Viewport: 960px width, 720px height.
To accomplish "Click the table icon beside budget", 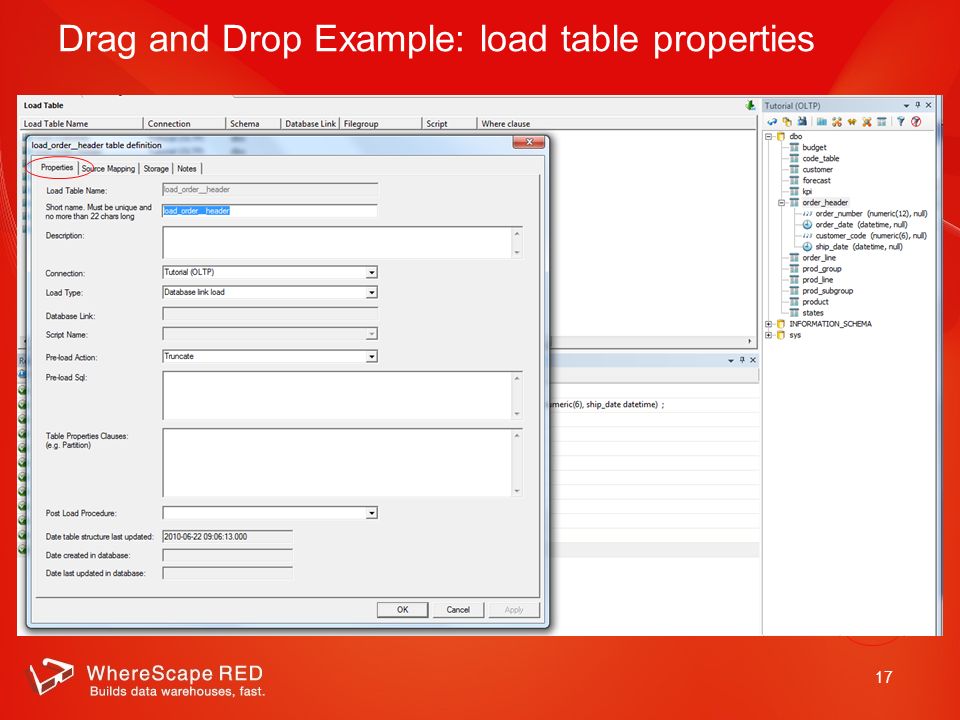I will click(x=794, y=148).
